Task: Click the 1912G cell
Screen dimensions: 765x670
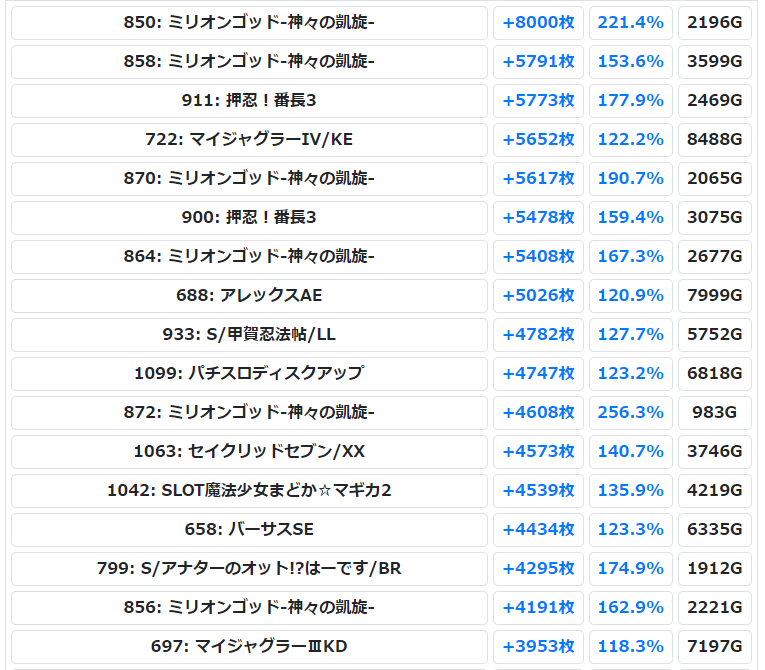Action: pos(715,569)
